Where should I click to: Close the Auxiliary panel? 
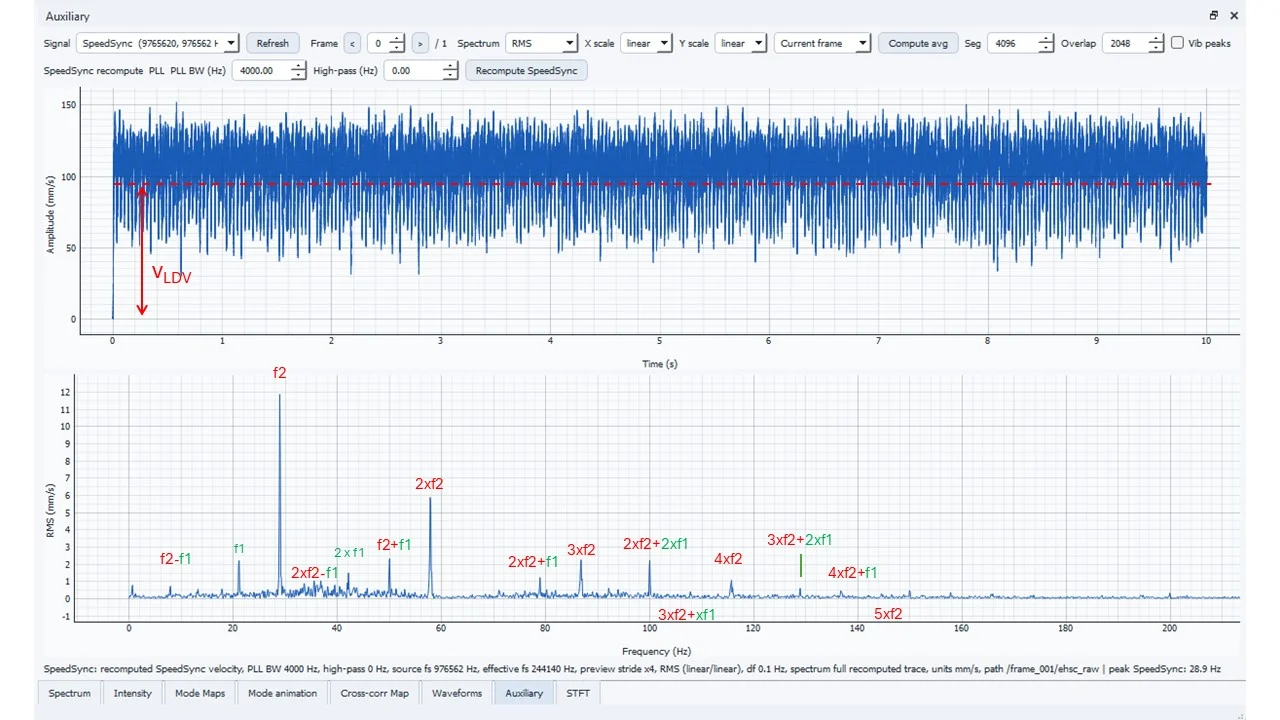point(1234,15)
